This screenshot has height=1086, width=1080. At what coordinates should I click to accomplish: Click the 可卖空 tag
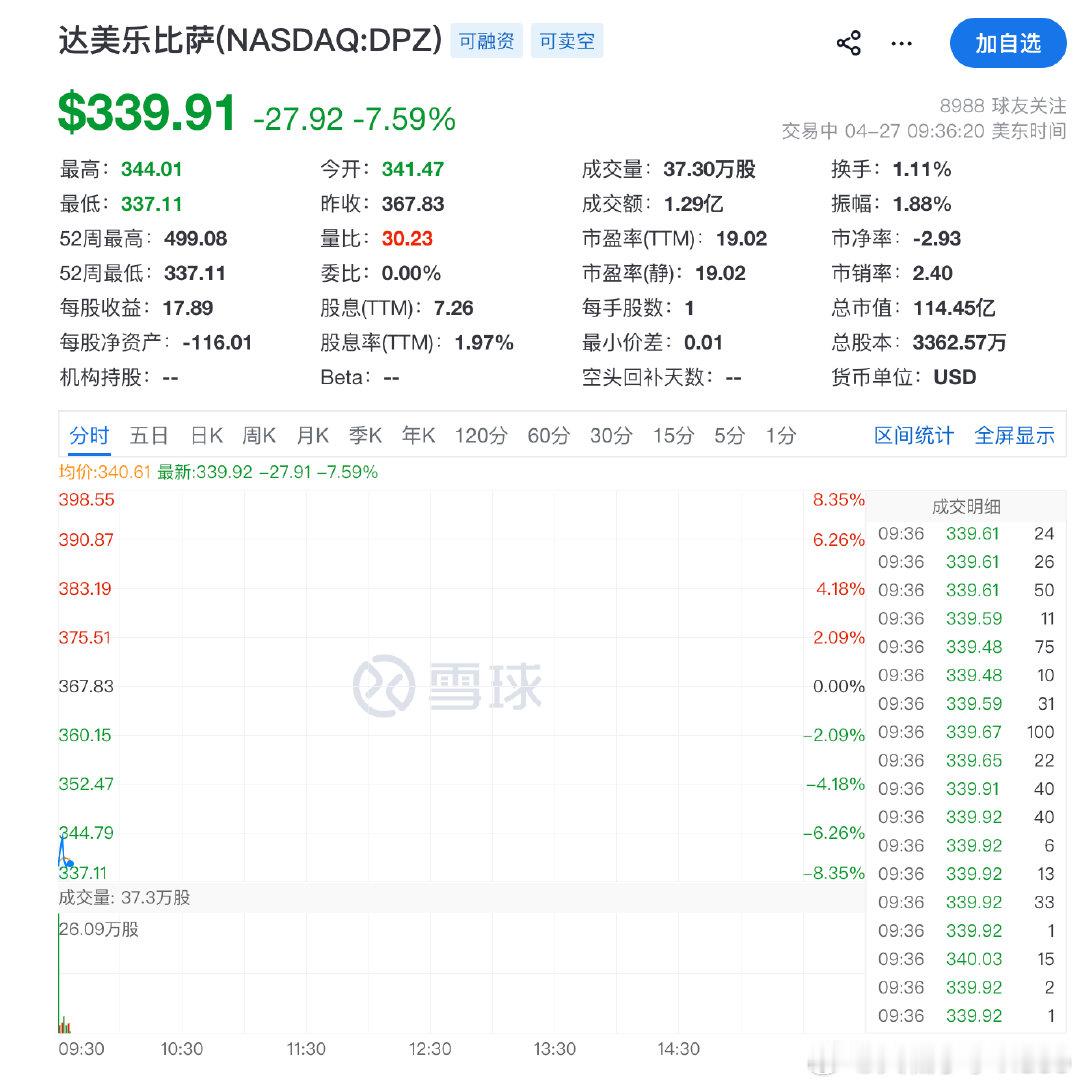pos(567,41)
